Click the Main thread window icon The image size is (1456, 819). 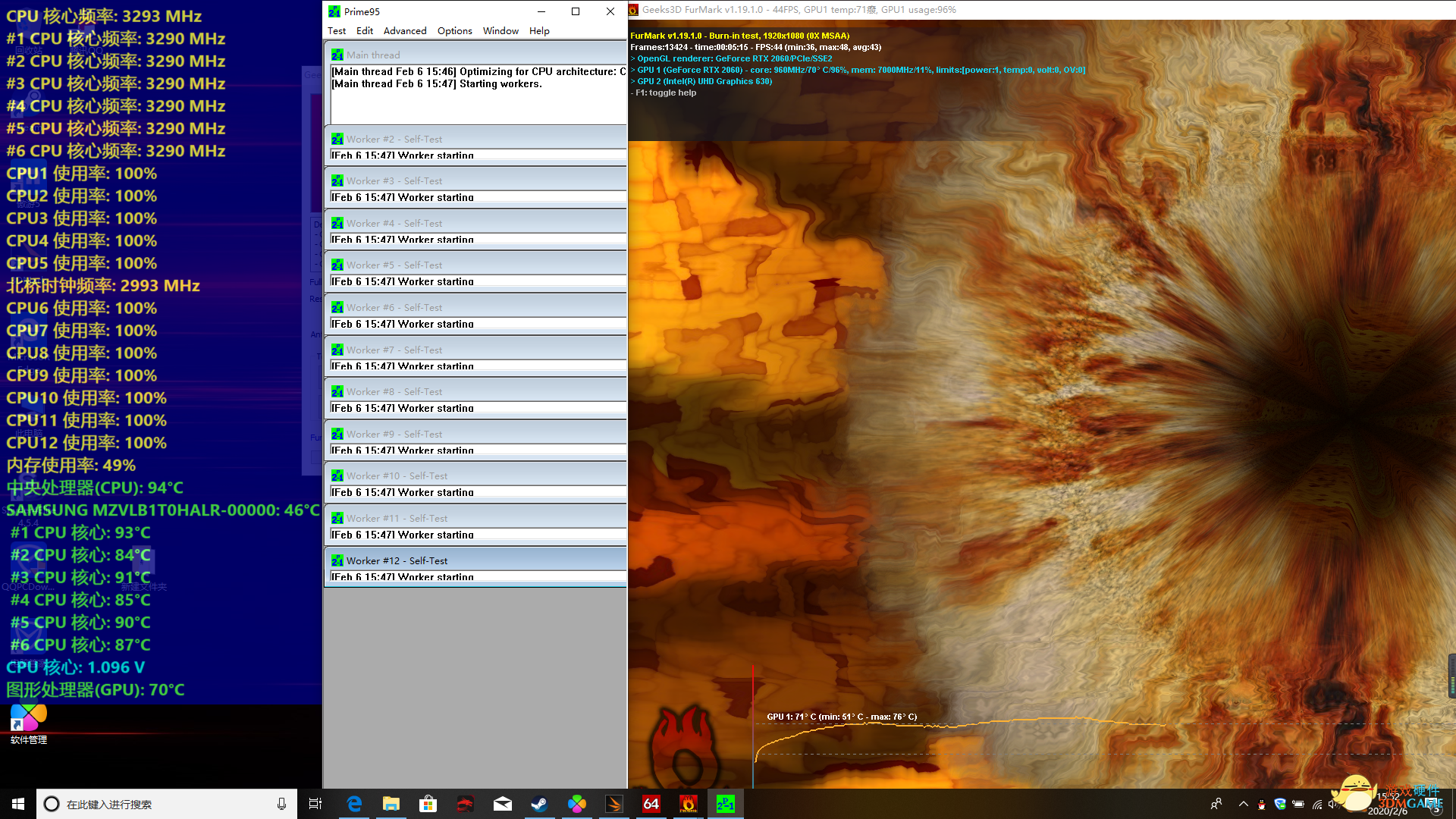[337, 55]
